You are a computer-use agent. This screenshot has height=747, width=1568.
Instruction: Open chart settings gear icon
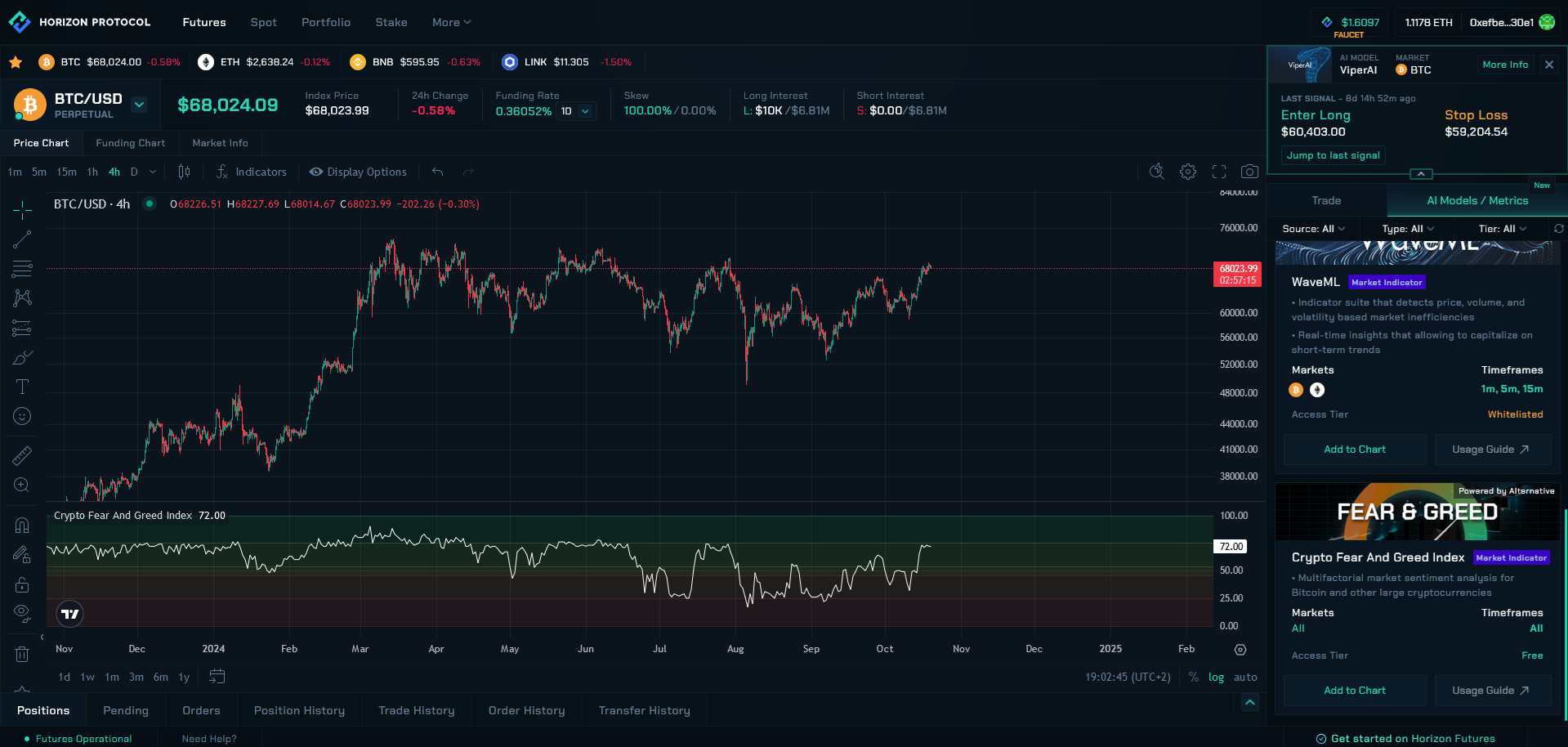(x=1188, y=172)
